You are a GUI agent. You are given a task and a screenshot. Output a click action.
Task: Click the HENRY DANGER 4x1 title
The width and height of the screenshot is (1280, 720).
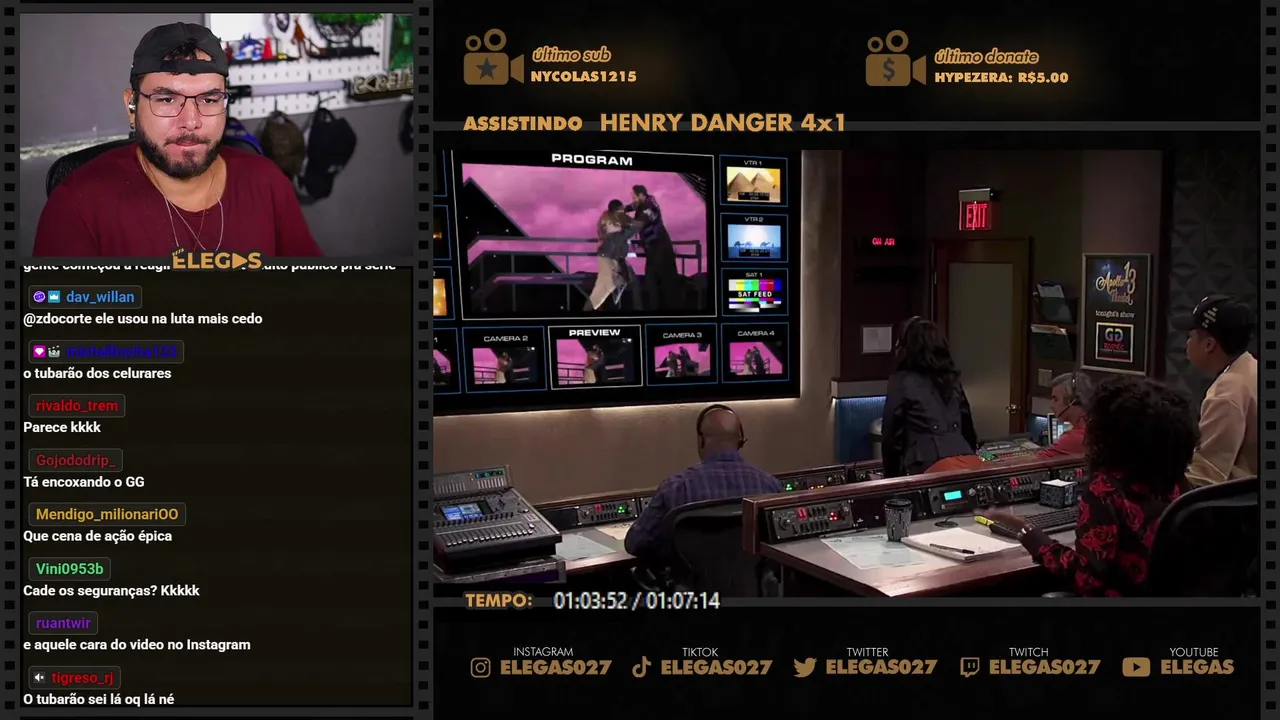[723, 123]
